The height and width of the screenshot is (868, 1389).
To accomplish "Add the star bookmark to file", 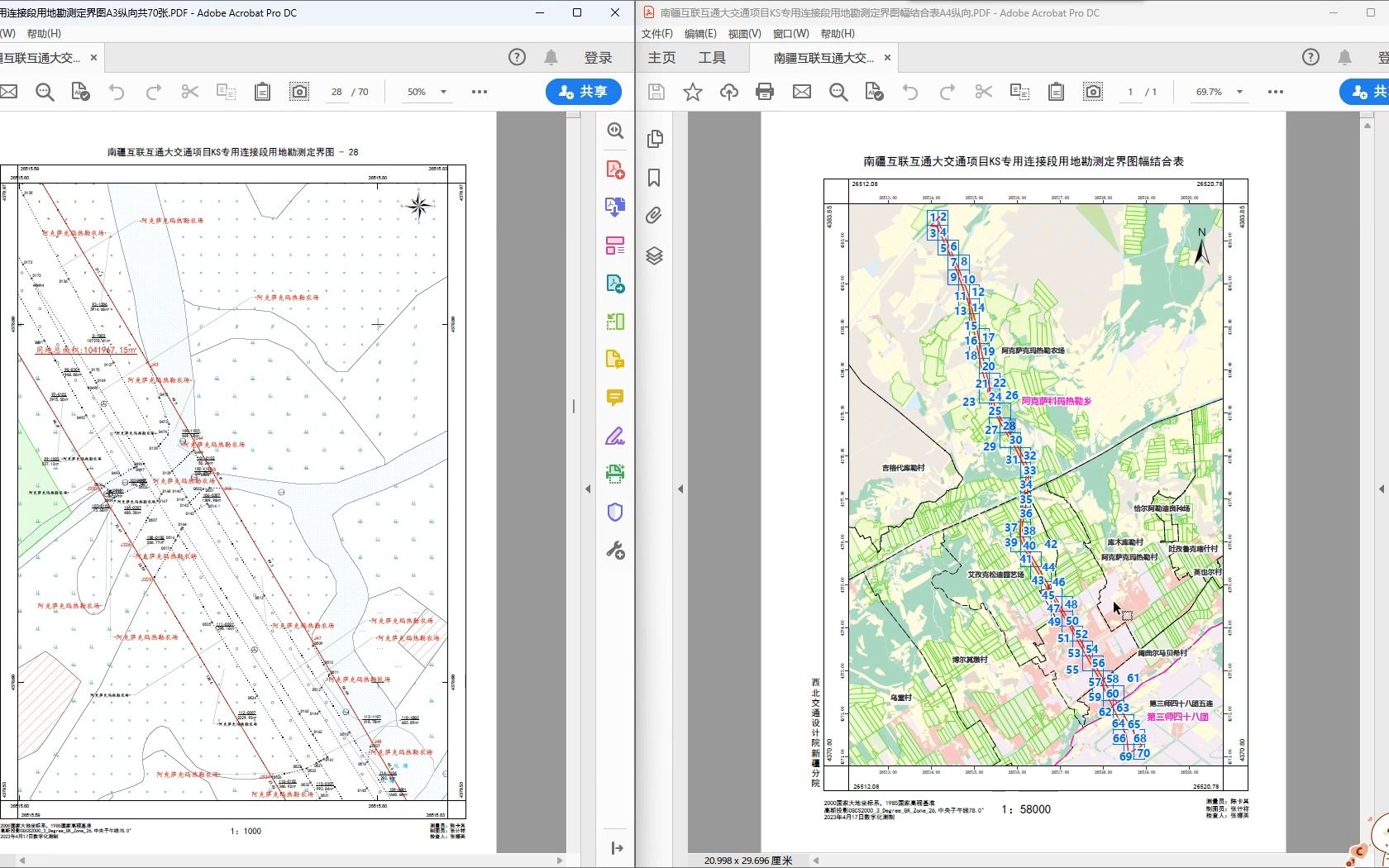I will [693, 92].
